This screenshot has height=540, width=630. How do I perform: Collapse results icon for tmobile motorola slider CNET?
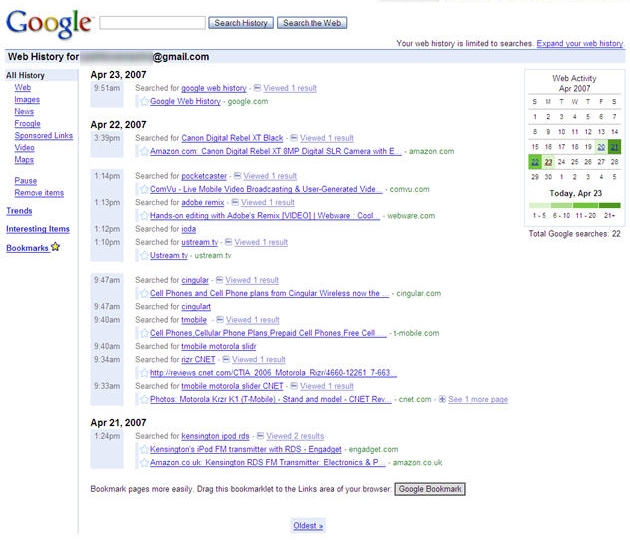294,386
